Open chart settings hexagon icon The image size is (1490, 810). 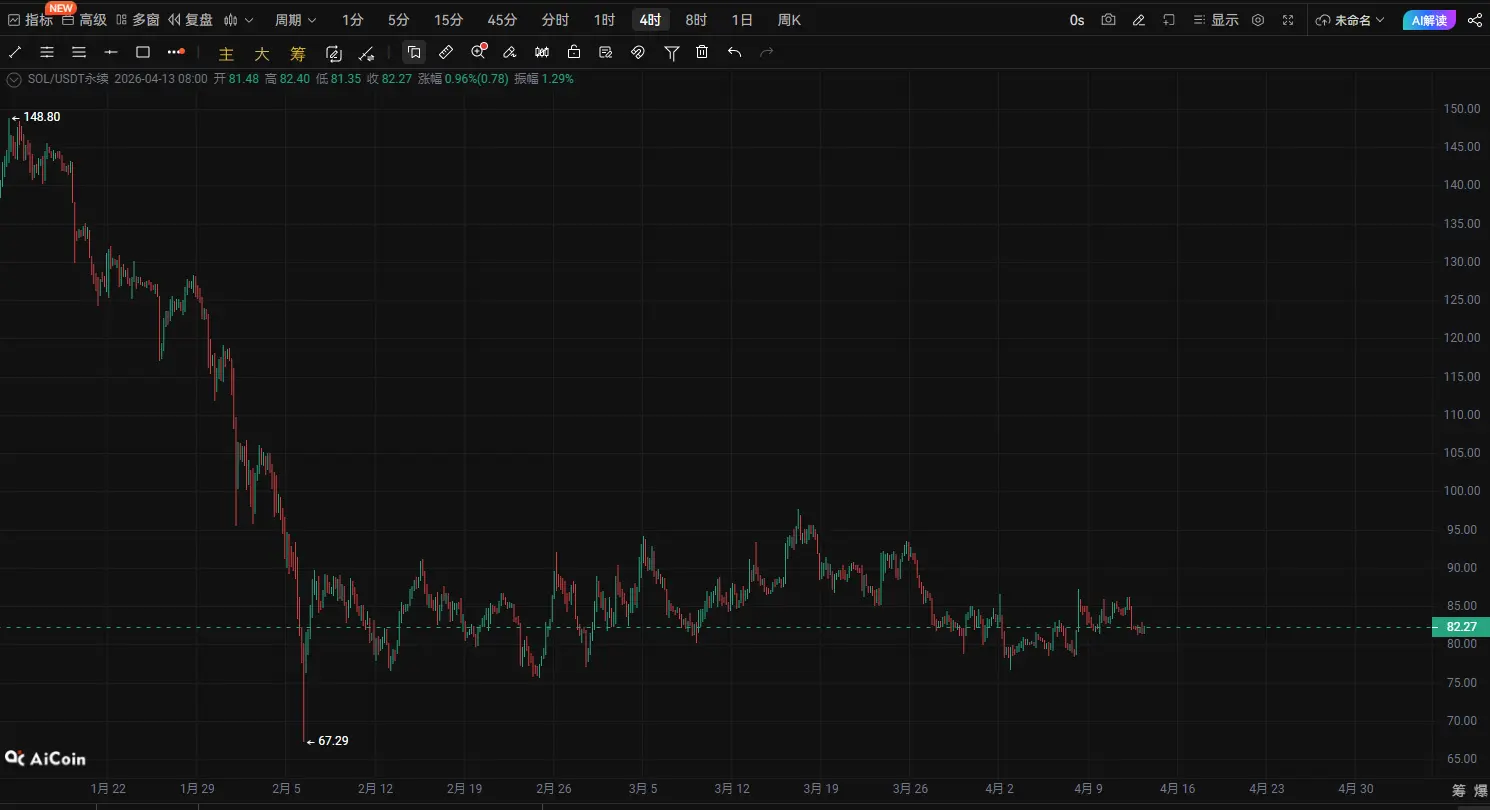click(x=1258, y=20)
